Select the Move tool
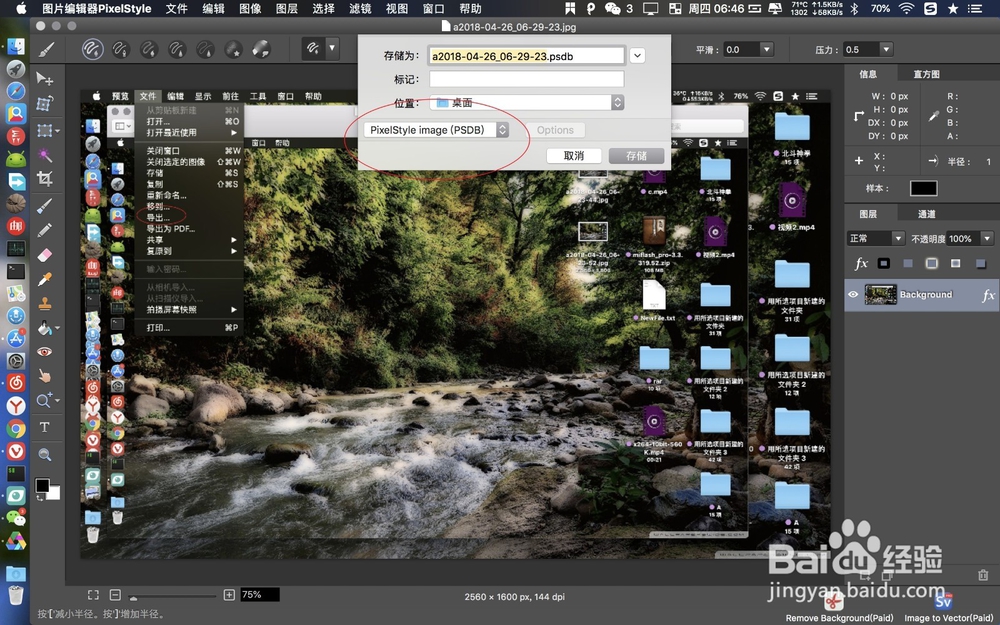Viewport: 1000px width, 625px height. pos(46,78)
